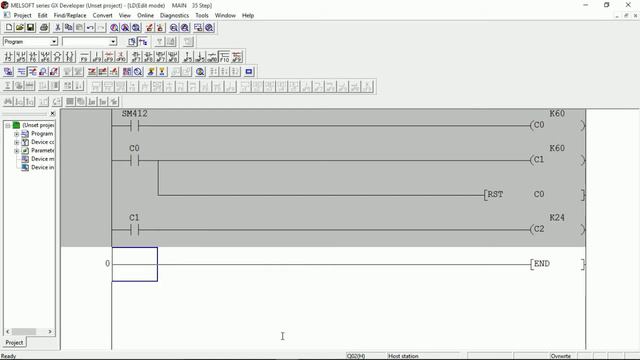
Task: Select the C0 K60 counter coil
Action: [x=557, y=125]
